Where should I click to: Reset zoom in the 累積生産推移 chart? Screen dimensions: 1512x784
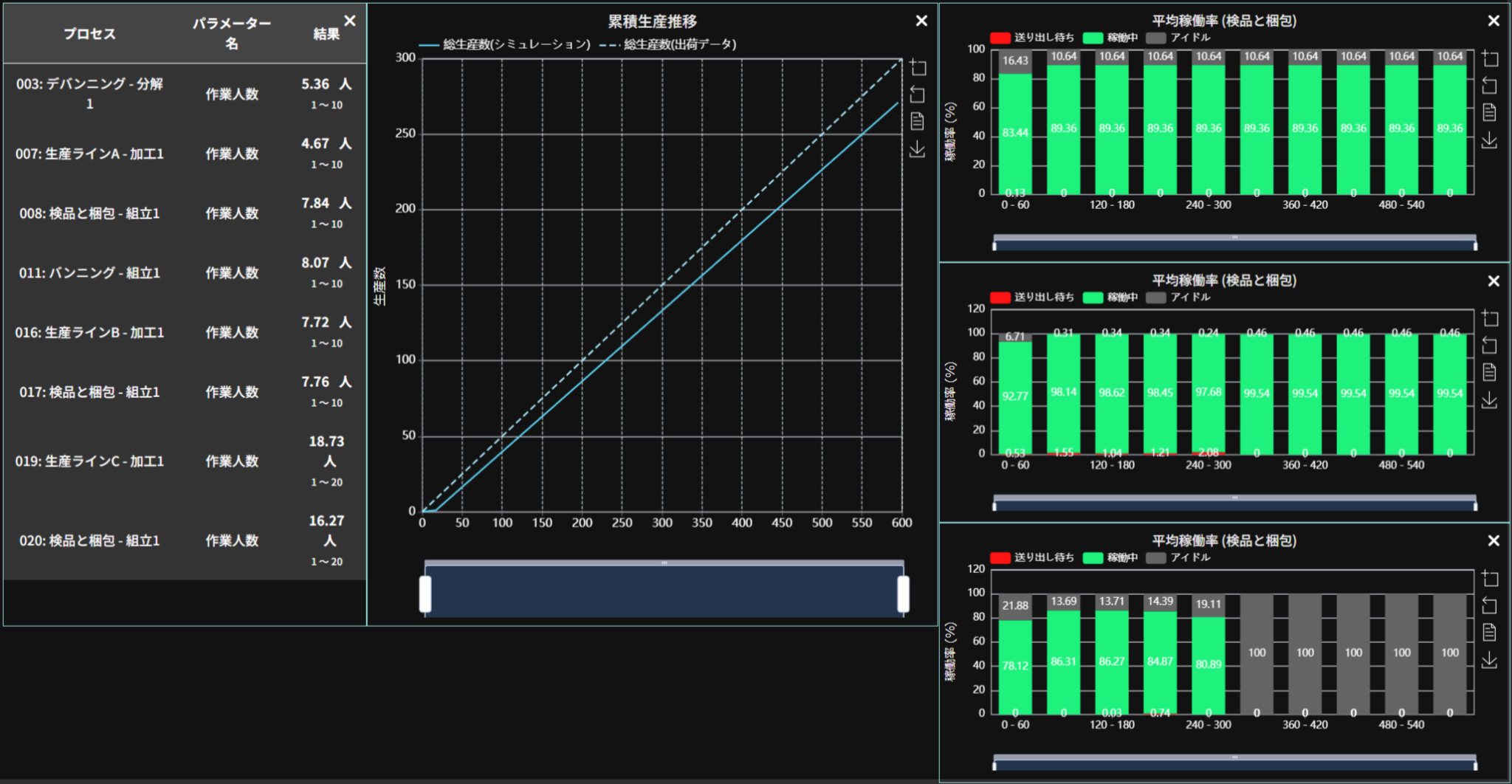918,94
